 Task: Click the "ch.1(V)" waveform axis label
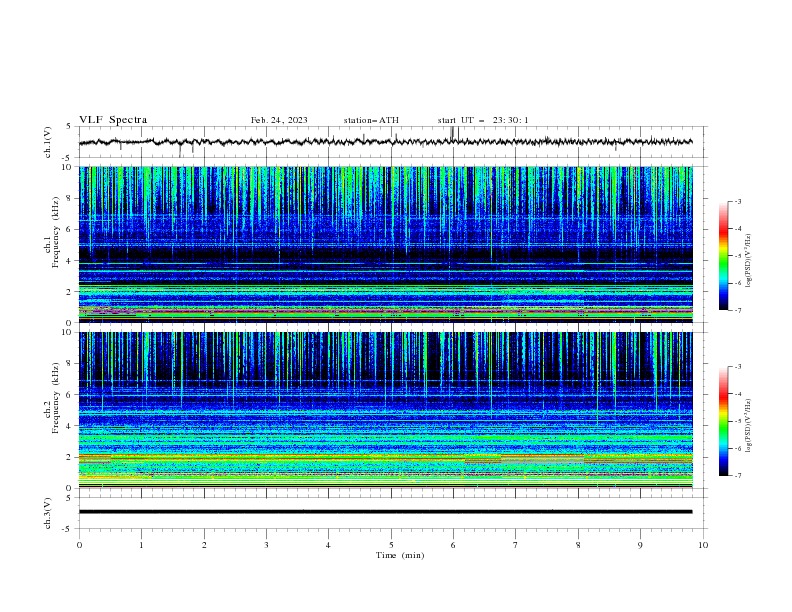(48, 142)
